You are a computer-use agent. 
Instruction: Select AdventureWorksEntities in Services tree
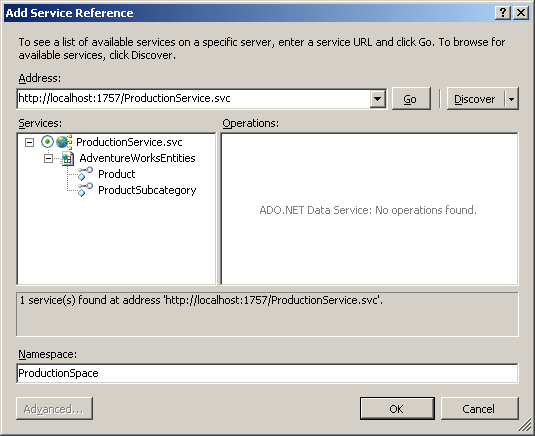point(138,158)
